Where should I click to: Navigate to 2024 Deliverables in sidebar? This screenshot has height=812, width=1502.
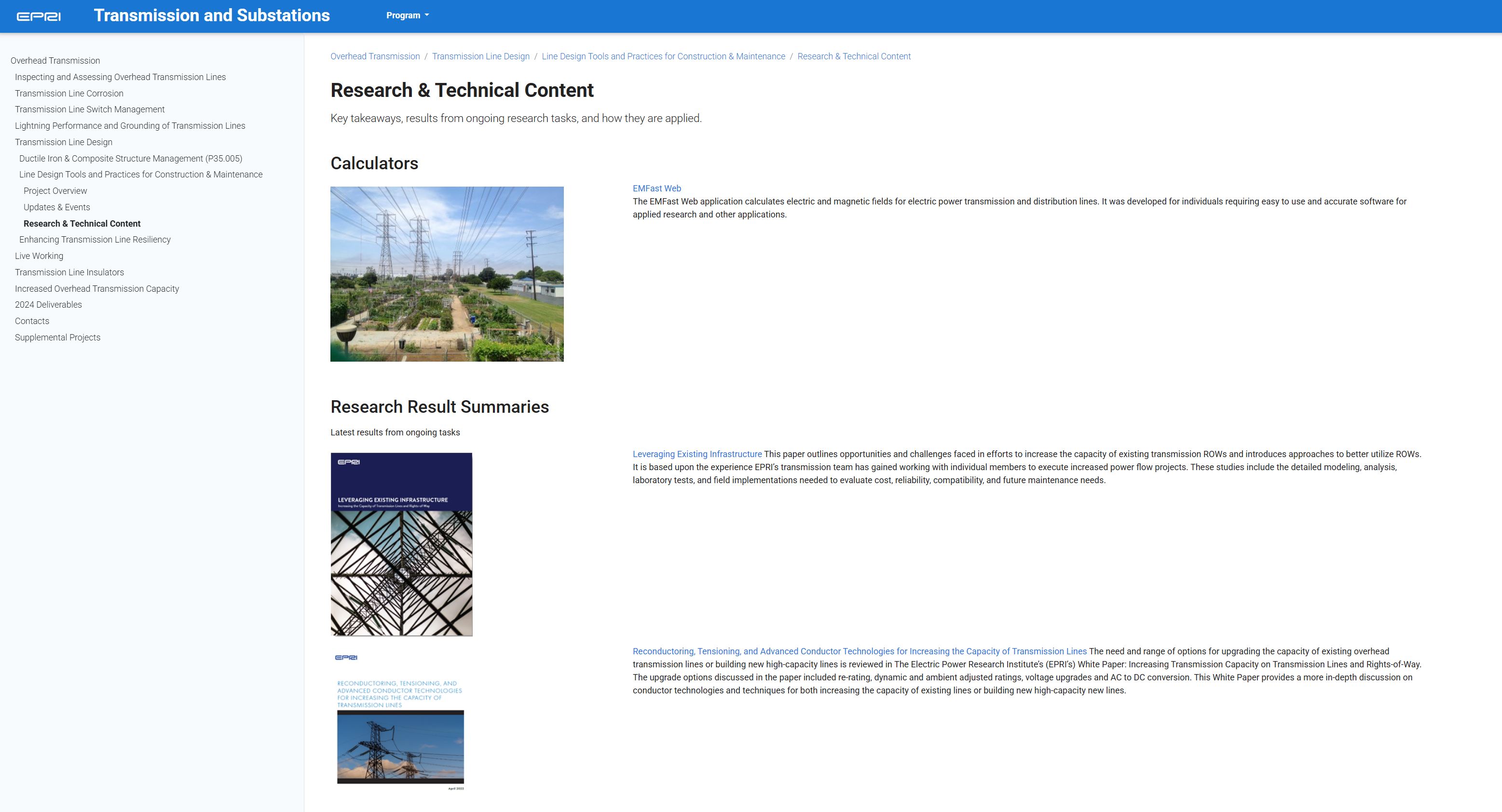click(48, 304)
